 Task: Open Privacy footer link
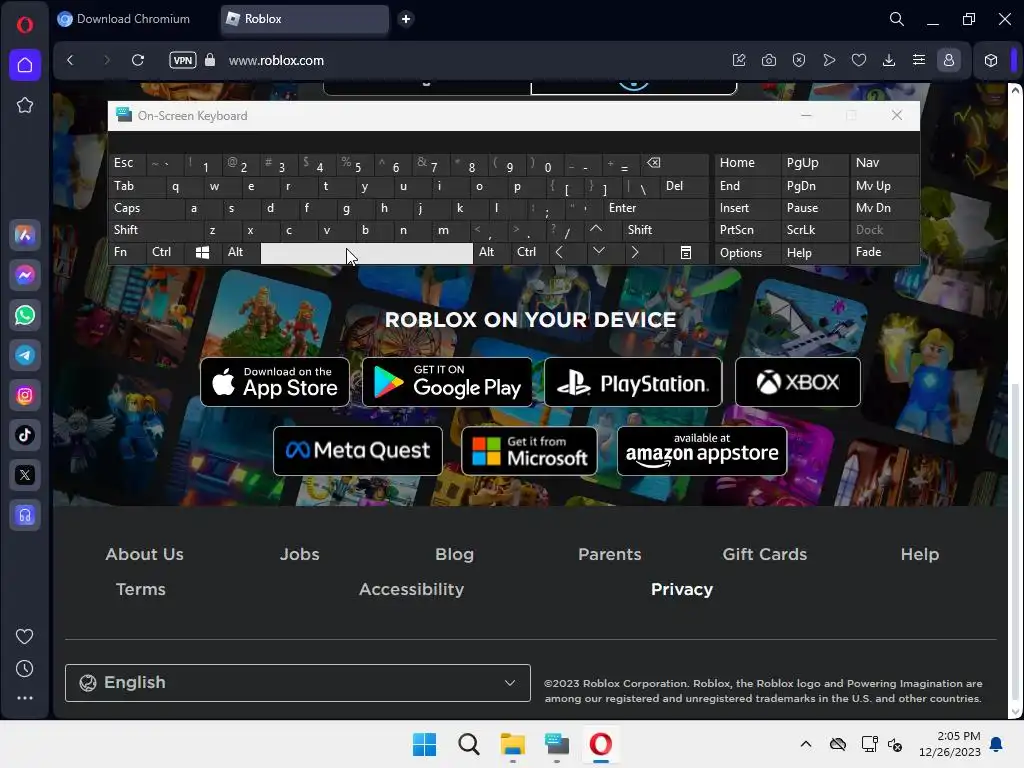[682, 589]
